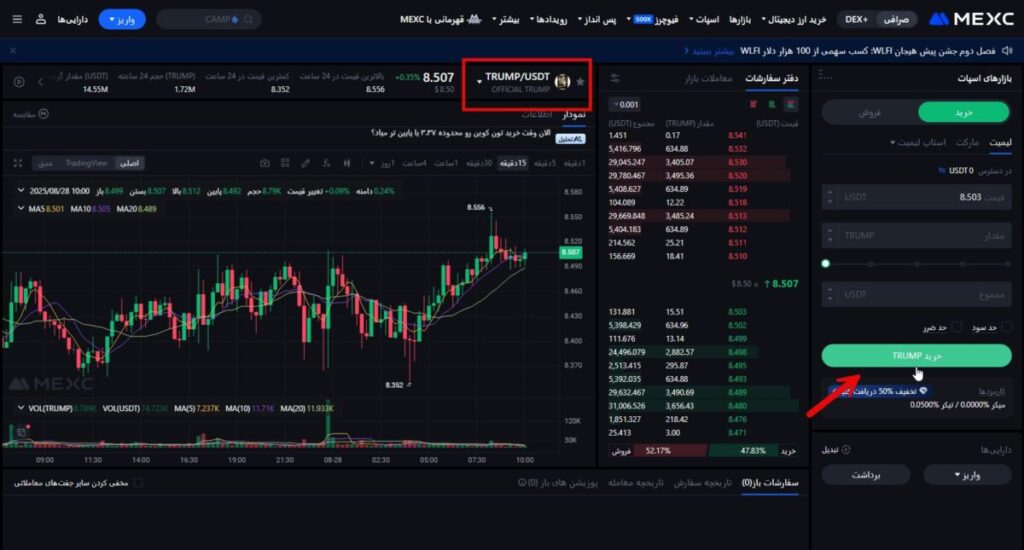Select the Limit (لیمیت) order tab
Viewport: 1024px width, 550px height.
[1000, 142]
